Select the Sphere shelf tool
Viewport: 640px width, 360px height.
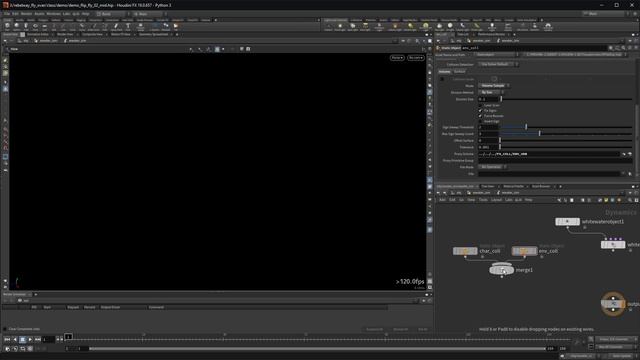point(17,27)
